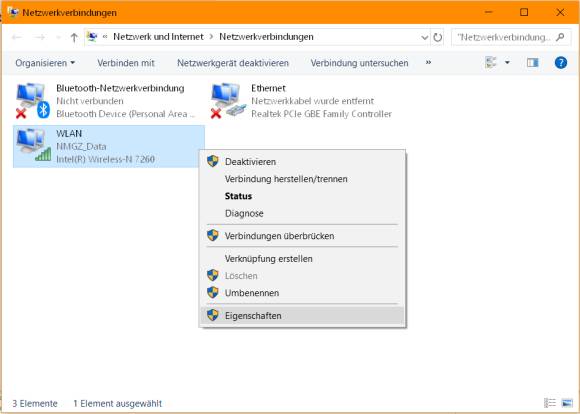Switch to details view in status bar
The height and width of the screenshot is (414, 580).
coord(550,403)
